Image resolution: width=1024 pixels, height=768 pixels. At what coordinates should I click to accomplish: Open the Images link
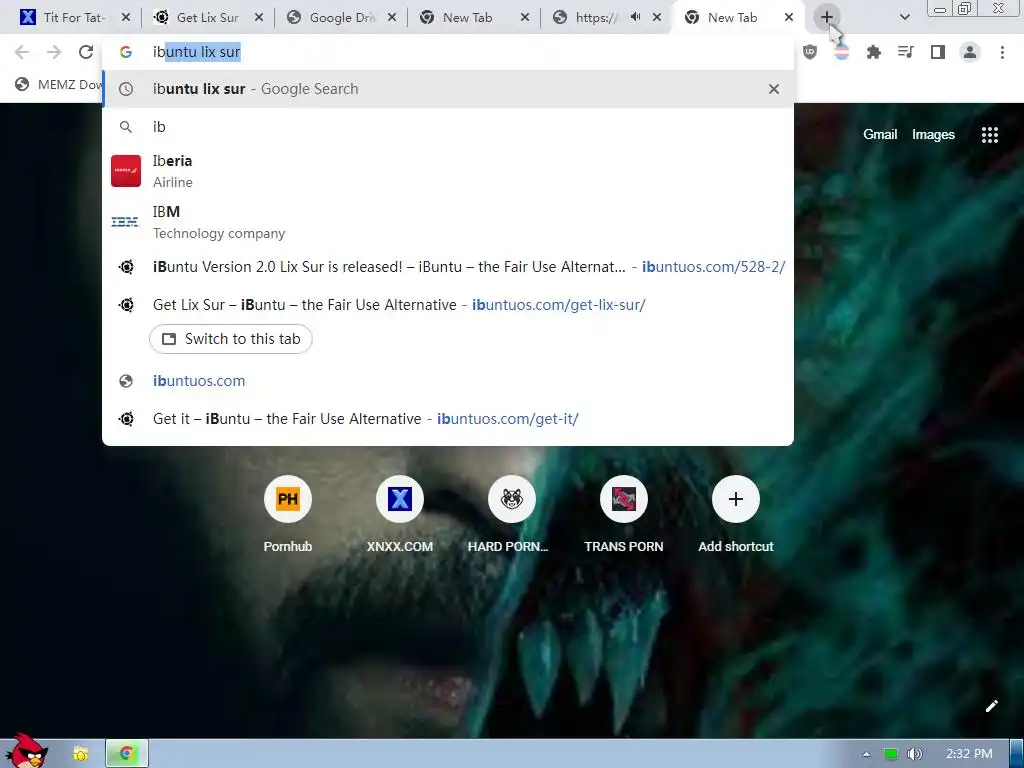pyautogui.click(x=933, y=135)
